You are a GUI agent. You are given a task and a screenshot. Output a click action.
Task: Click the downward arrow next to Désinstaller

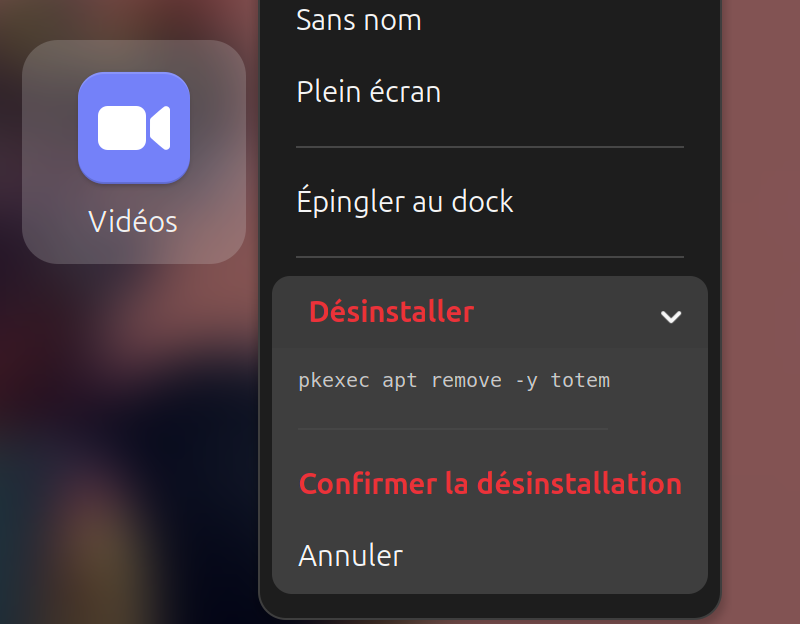[671, 315]
